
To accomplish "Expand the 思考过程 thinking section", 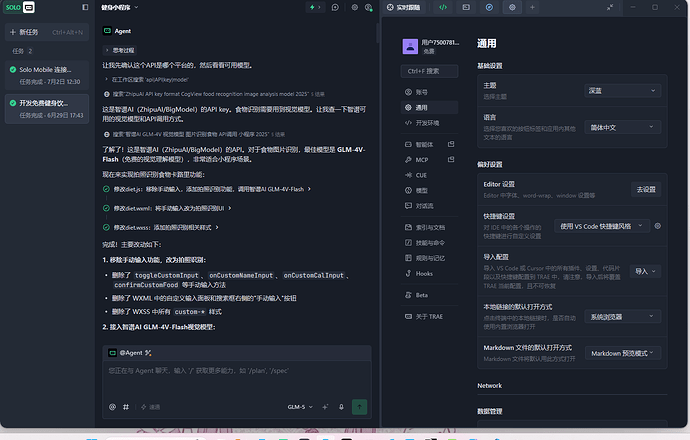I will click(120, 50).
